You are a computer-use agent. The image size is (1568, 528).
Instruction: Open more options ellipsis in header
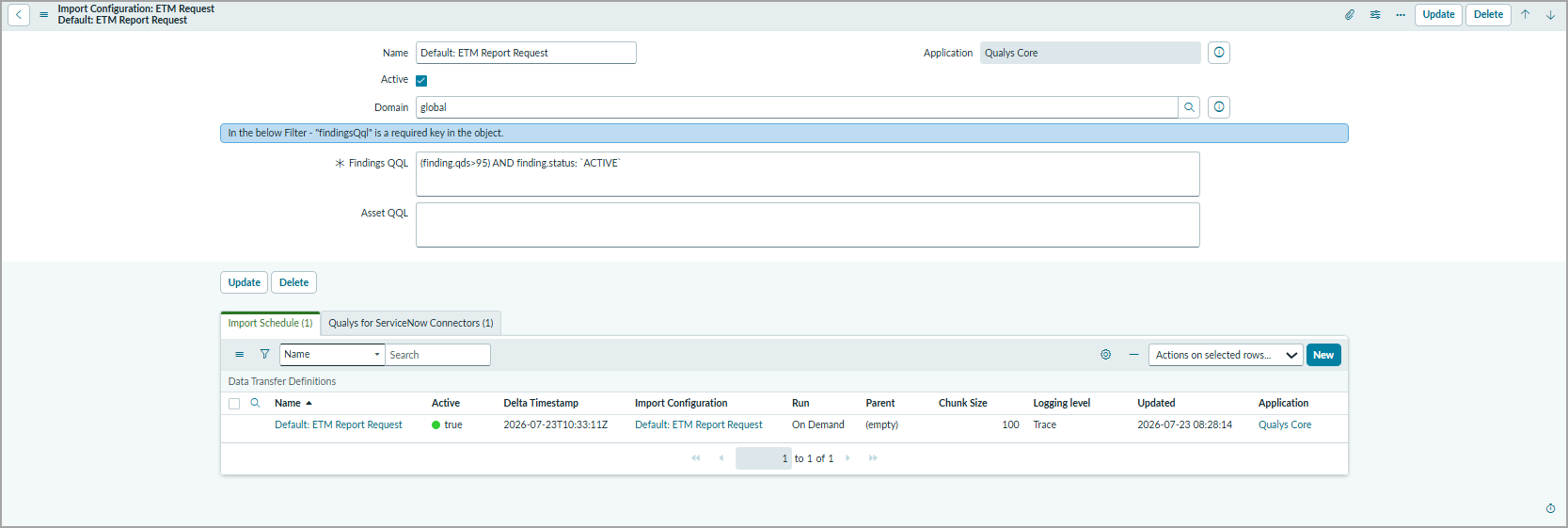tap(1401, 15)
